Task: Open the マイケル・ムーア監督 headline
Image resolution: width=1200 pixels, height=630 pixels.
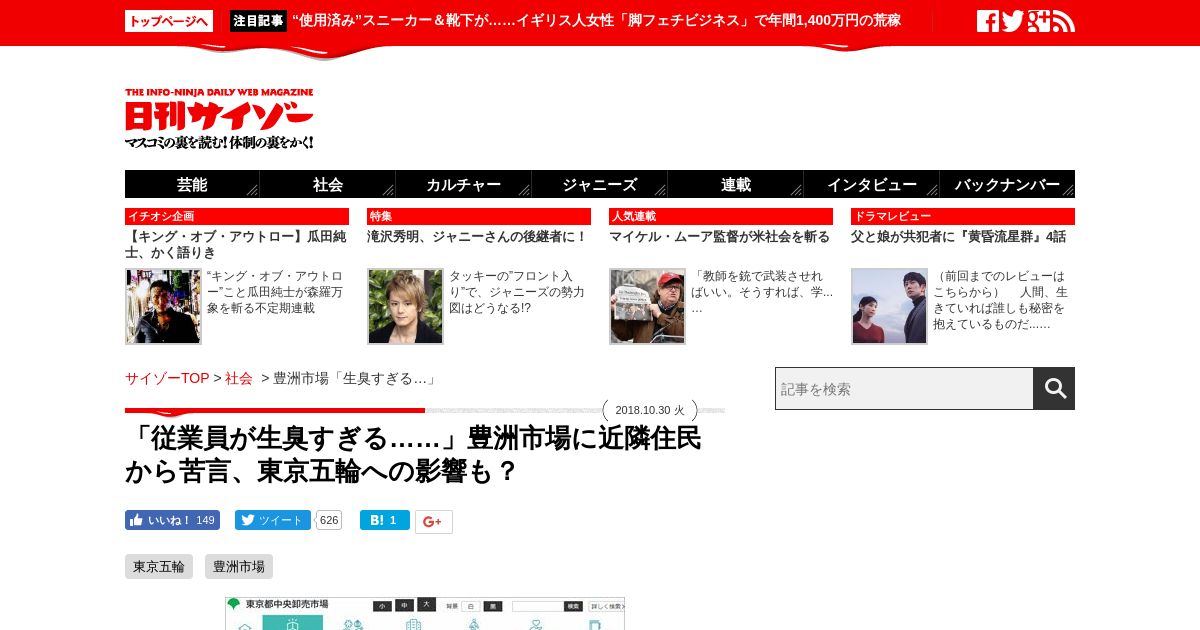Action: click(x=720, y=237)
